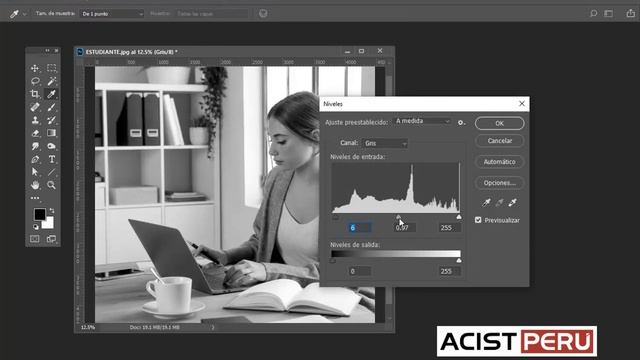The height and width of the screenshot is (360, 640).
Task: Click the input midtone gamma slider
Action: pyautogui.click(x=398, y=217)
